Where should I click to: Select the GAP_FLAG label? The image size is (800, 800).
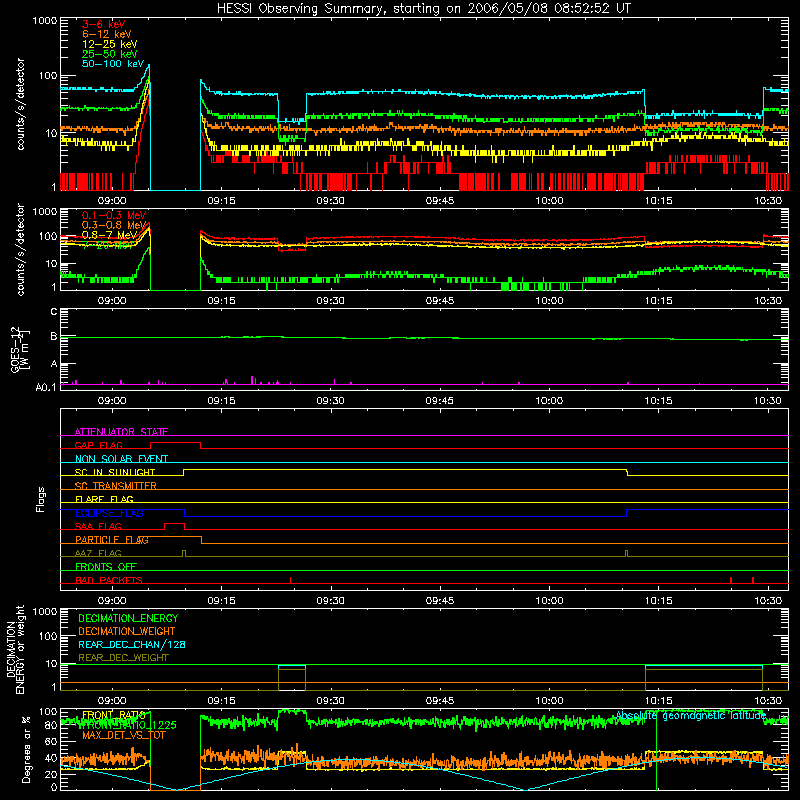tap(98, 445)
